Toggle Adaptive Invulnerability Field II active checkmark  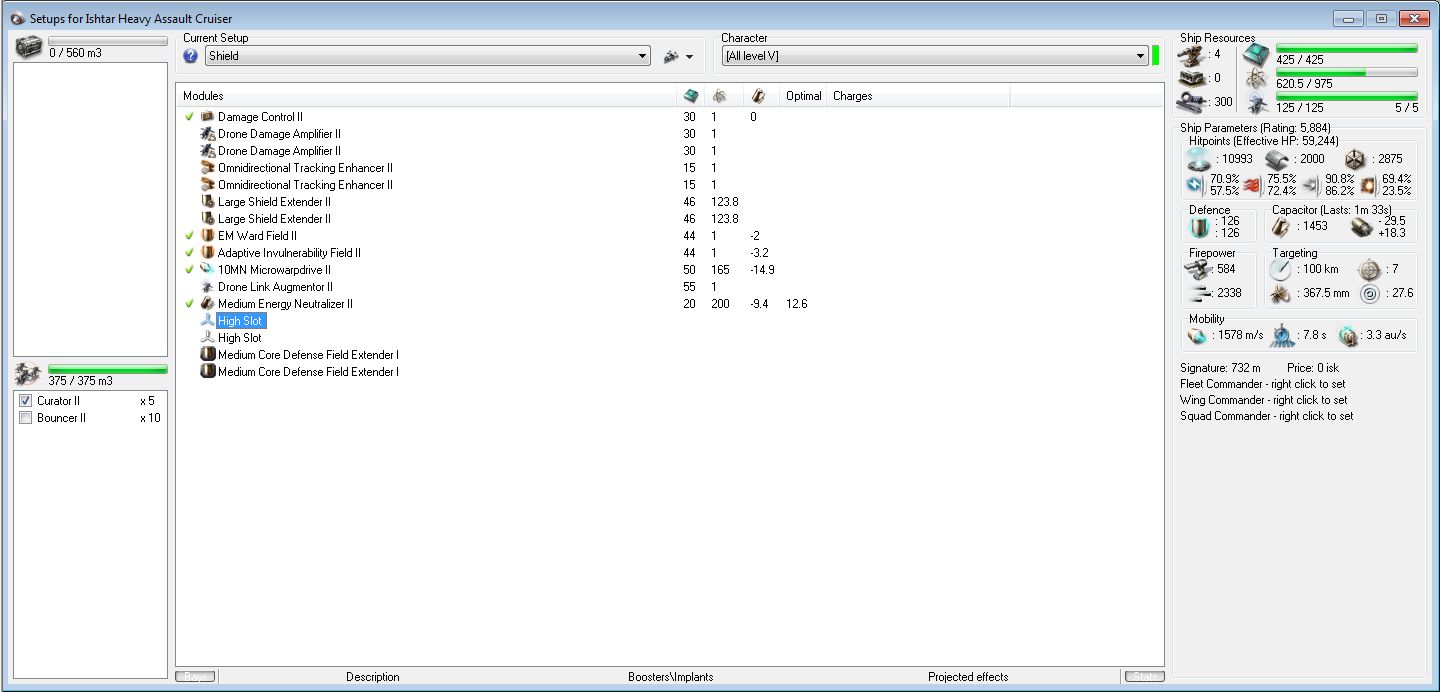[x=189, y=253]
